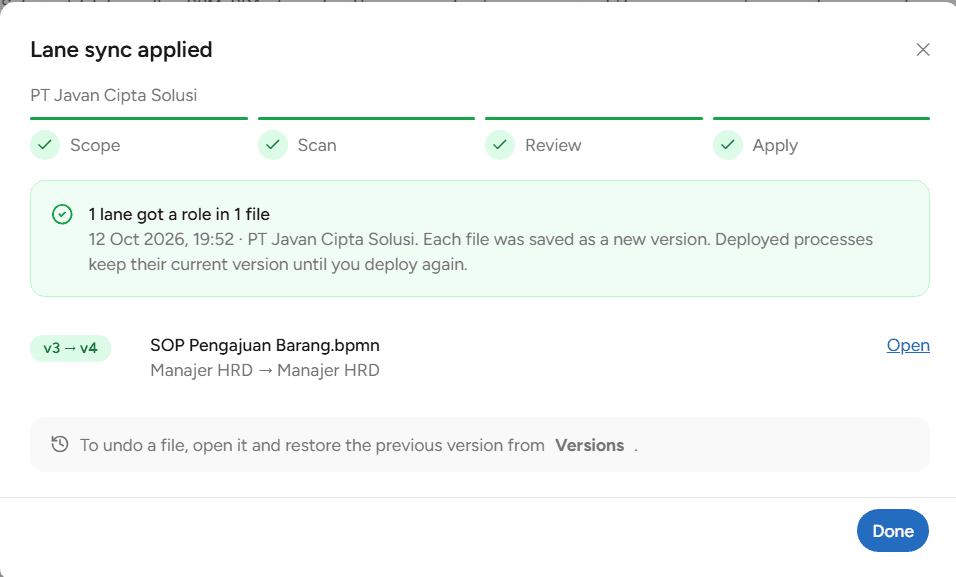Image resolution: width=956 pixels, height=577 pixels.
Task: Click the v3 → v4 version badge
Action: (x=70, y=348)
